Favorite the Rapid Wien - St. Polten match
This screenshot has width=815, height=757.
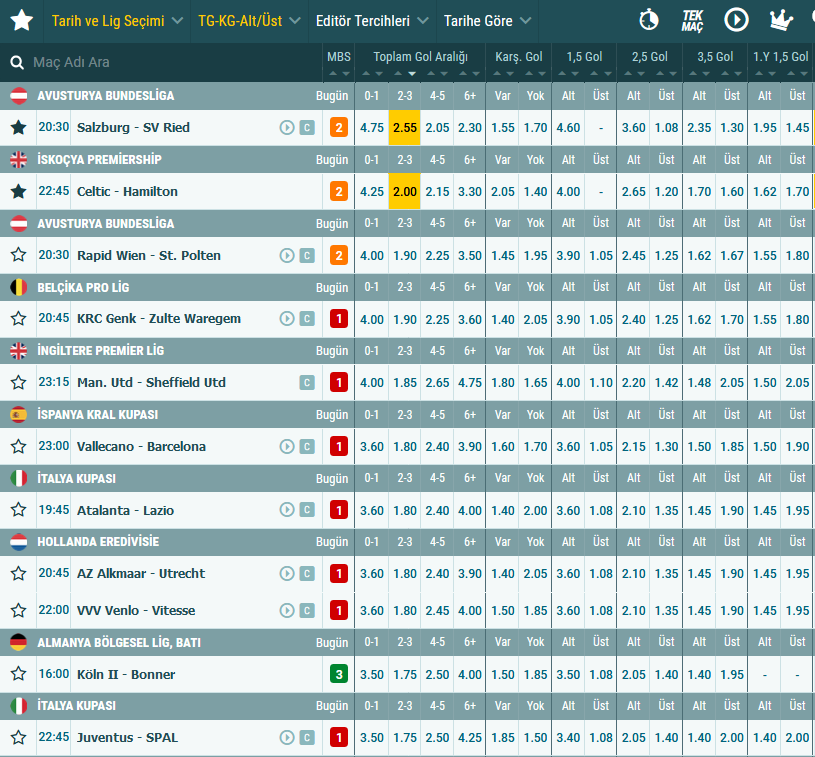tap(19, 255)
